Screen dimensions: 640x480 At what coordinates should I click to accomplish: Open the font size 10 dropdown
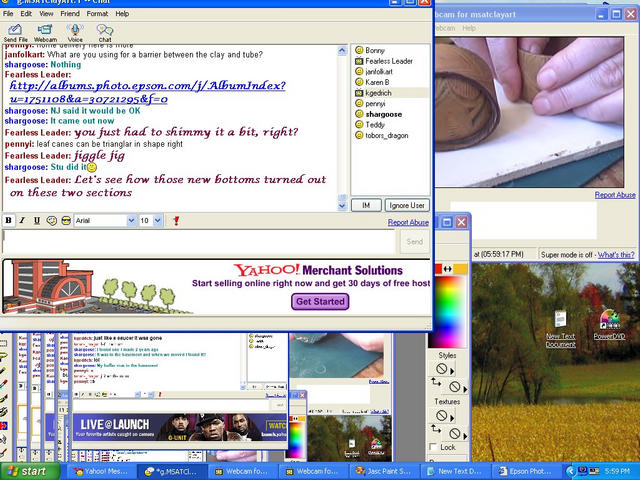[158, 221]
